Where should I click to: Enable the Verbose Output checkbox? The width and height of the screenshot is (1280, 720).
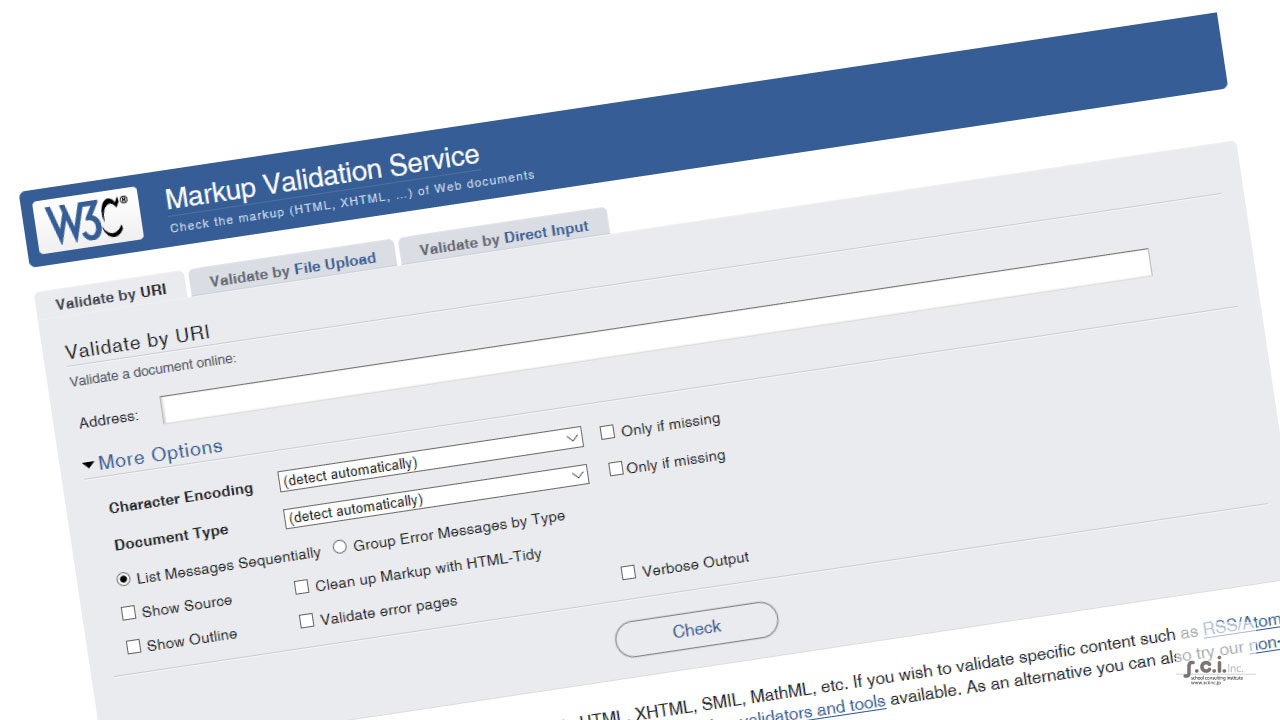tap(629, 572)
